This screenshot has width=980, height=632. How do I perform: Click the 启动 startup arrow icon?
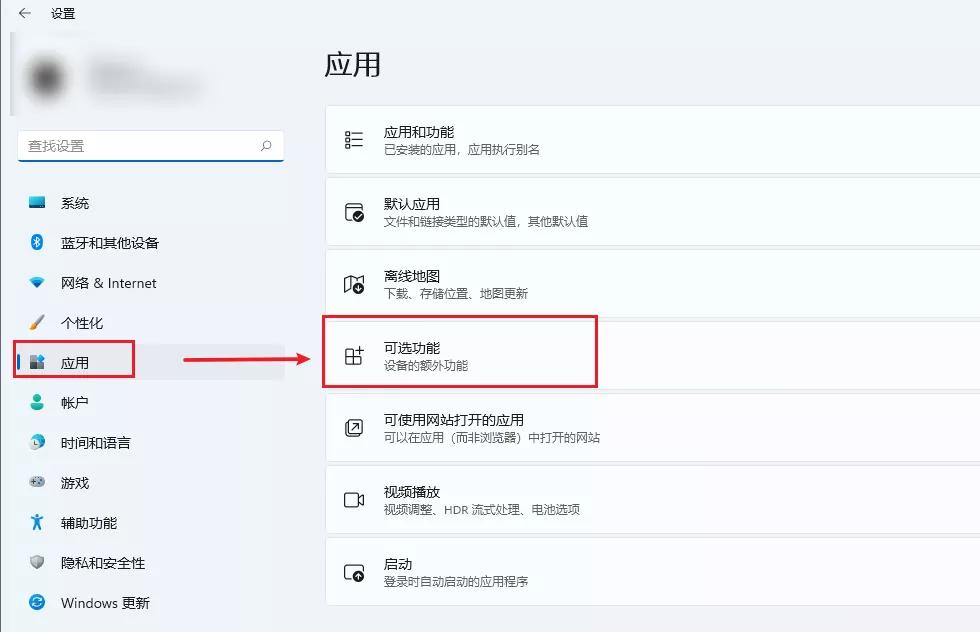[353, 571]
